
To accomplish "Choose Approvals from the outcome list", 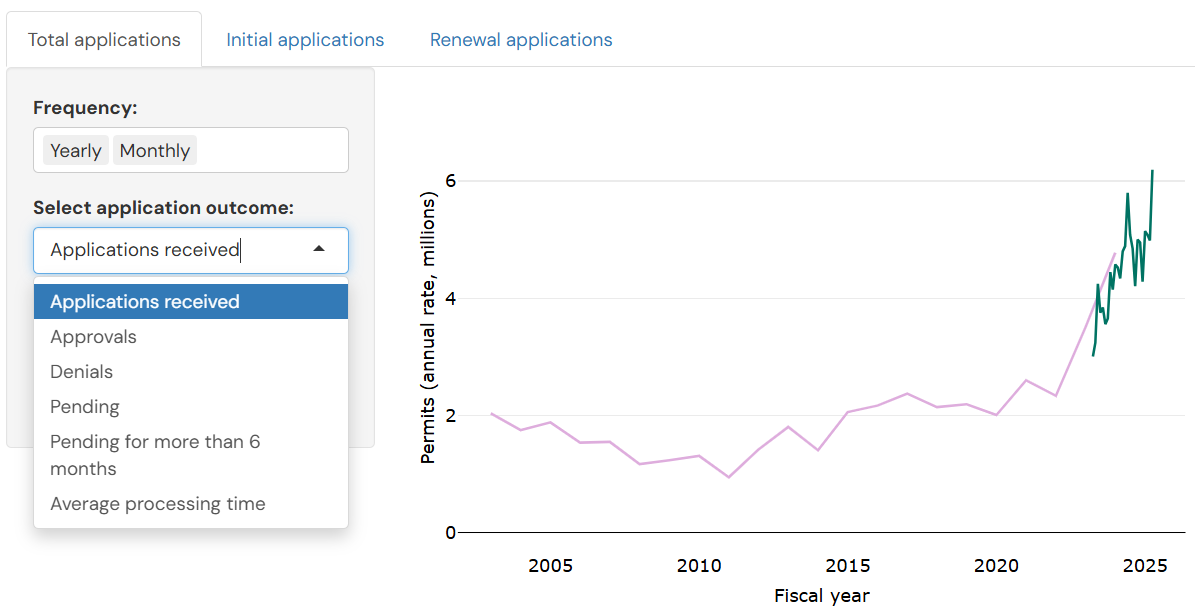I will (x=94, y=337).
